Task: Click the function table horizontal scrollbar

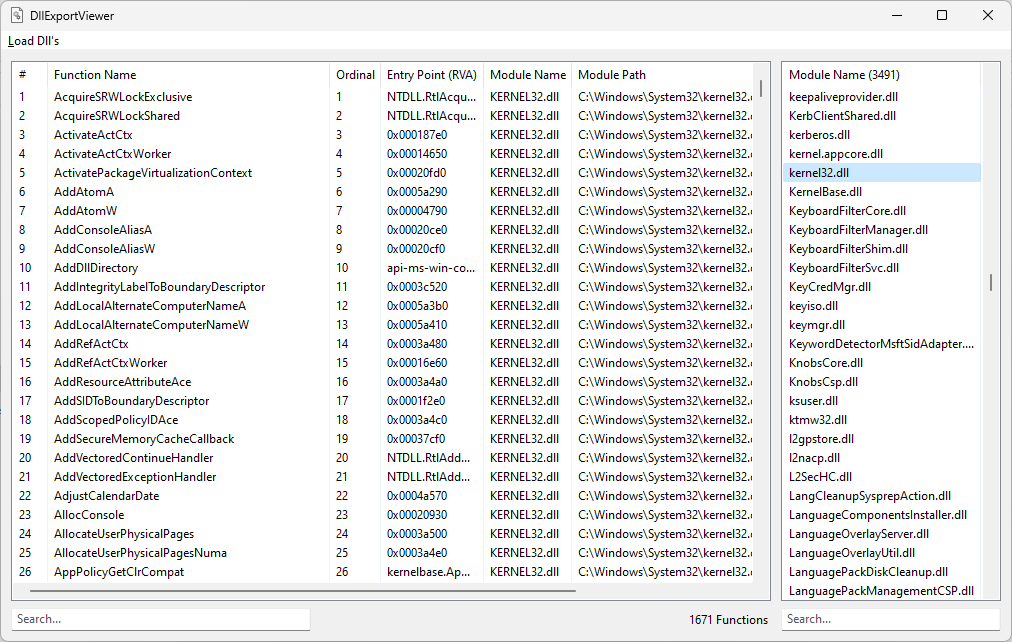Action: [302, 590]
